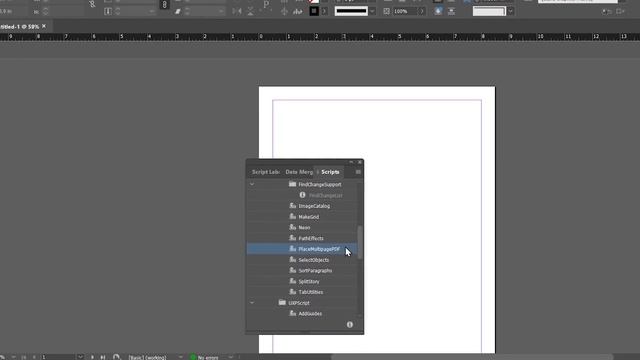Select the SelectObjects script

tap(301, 260)
